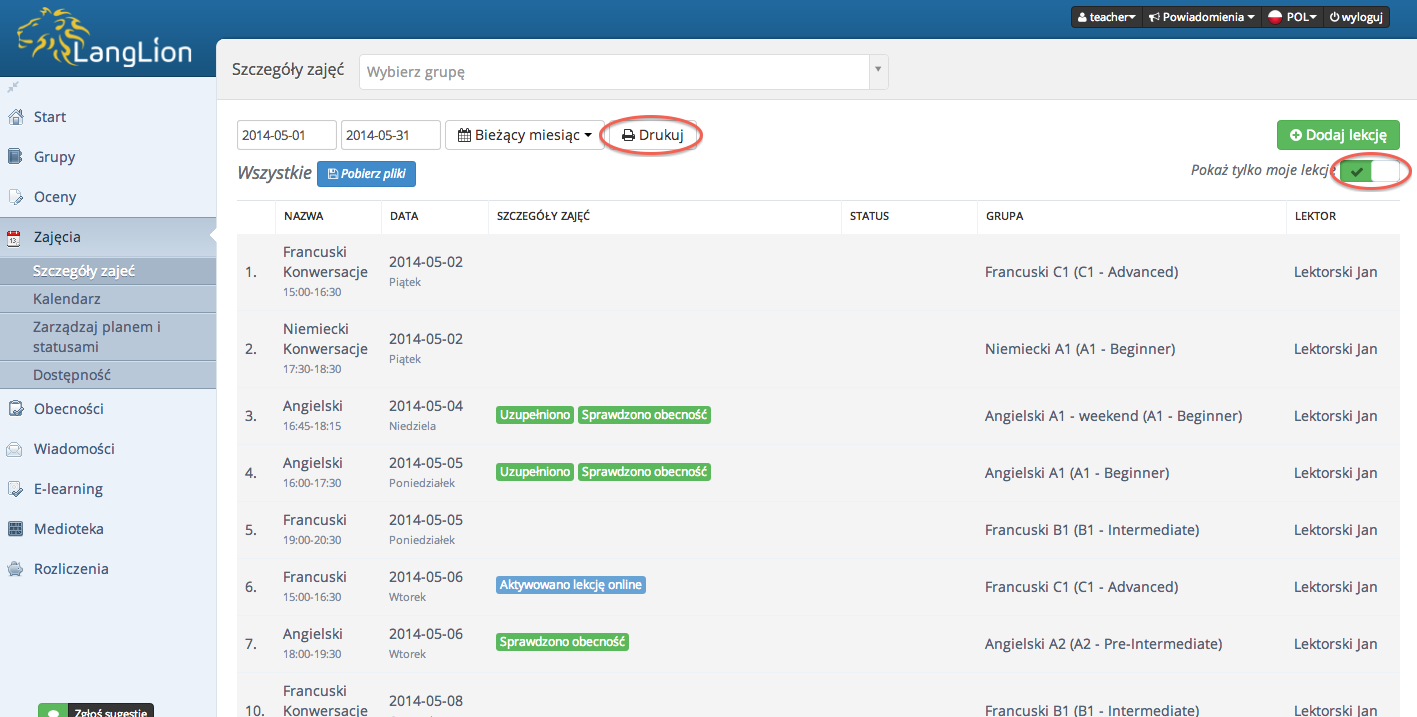Click the 'Pobierz pliki' button
The height and width of the screenshot is (717, 1417).
pos(366,173)
